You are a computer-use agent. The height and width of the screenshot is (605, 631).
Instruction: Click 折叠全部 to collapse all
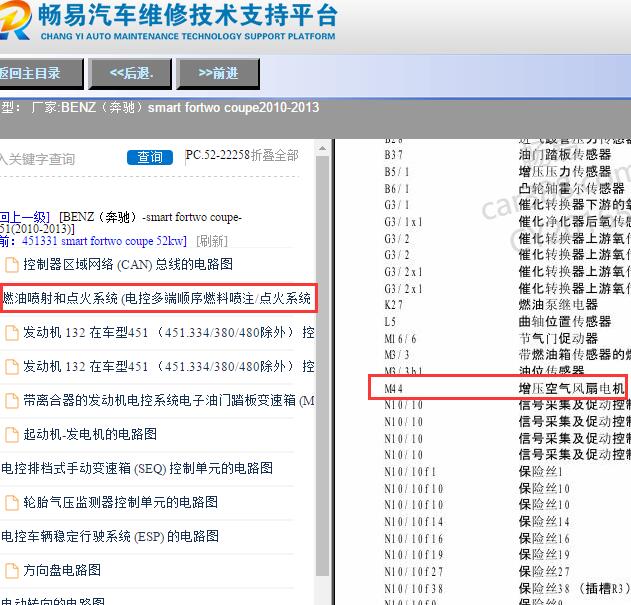(x=274, y=155)
